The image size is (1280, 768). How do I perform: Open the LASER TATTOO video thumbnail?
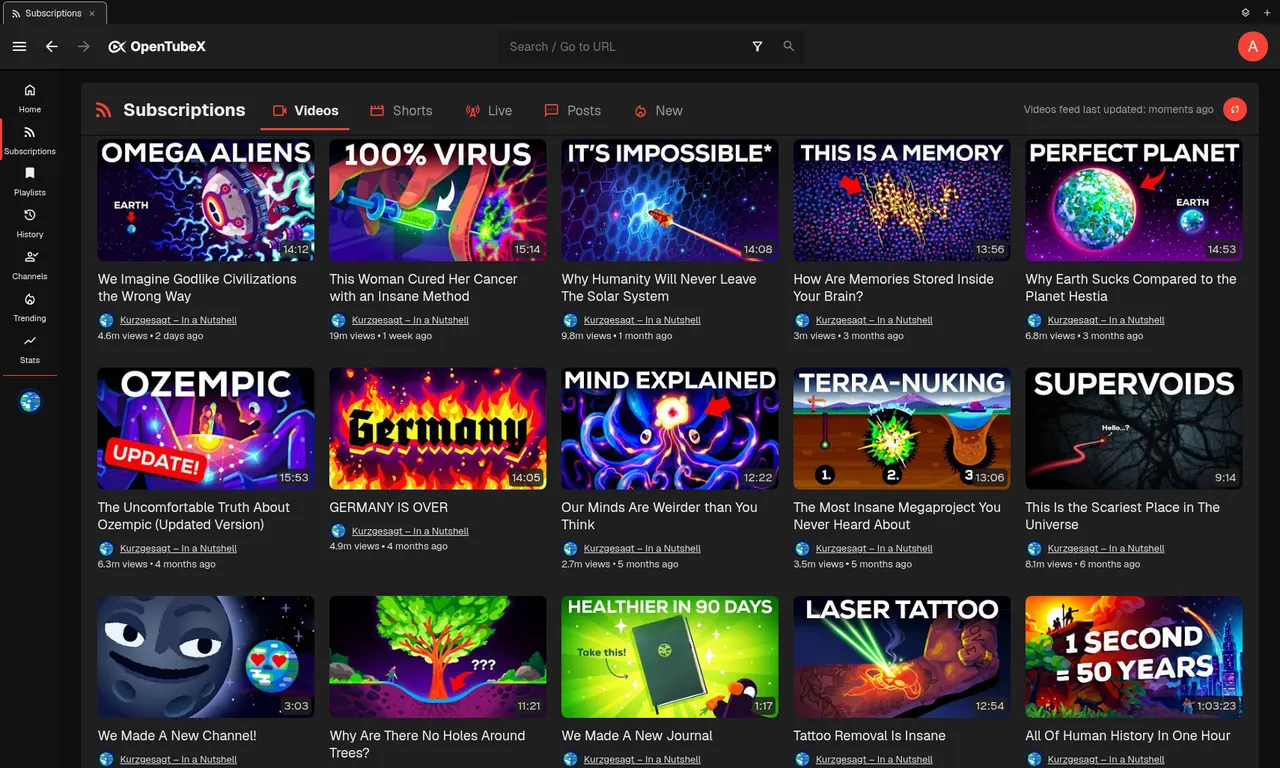pos(902,657)
